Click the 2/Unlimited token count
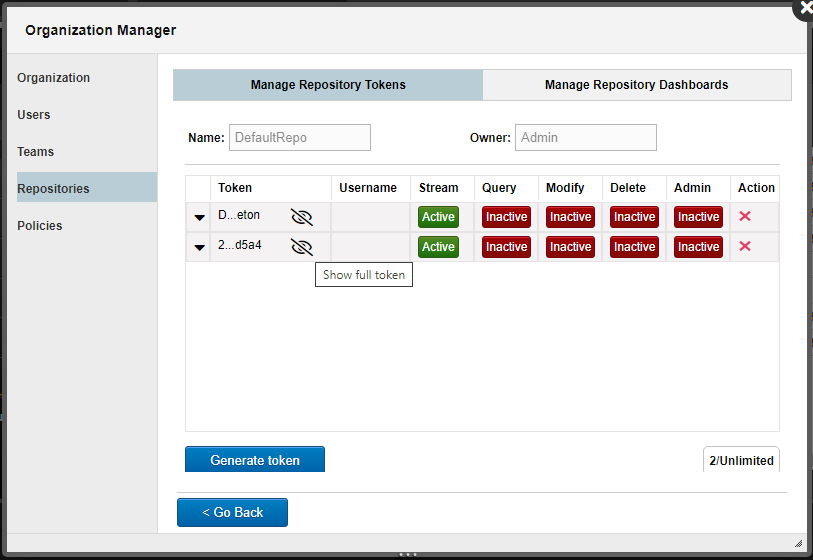 click(741, 460)
